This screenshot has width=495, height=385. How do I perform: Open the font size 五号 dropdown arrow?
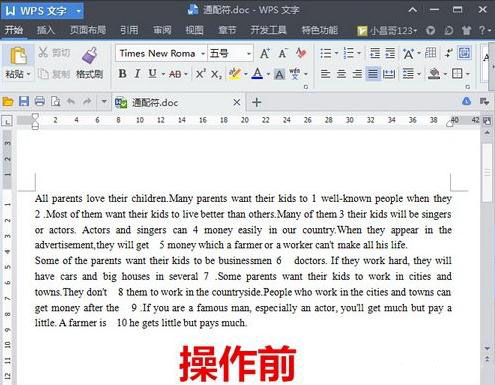(249, 54)
